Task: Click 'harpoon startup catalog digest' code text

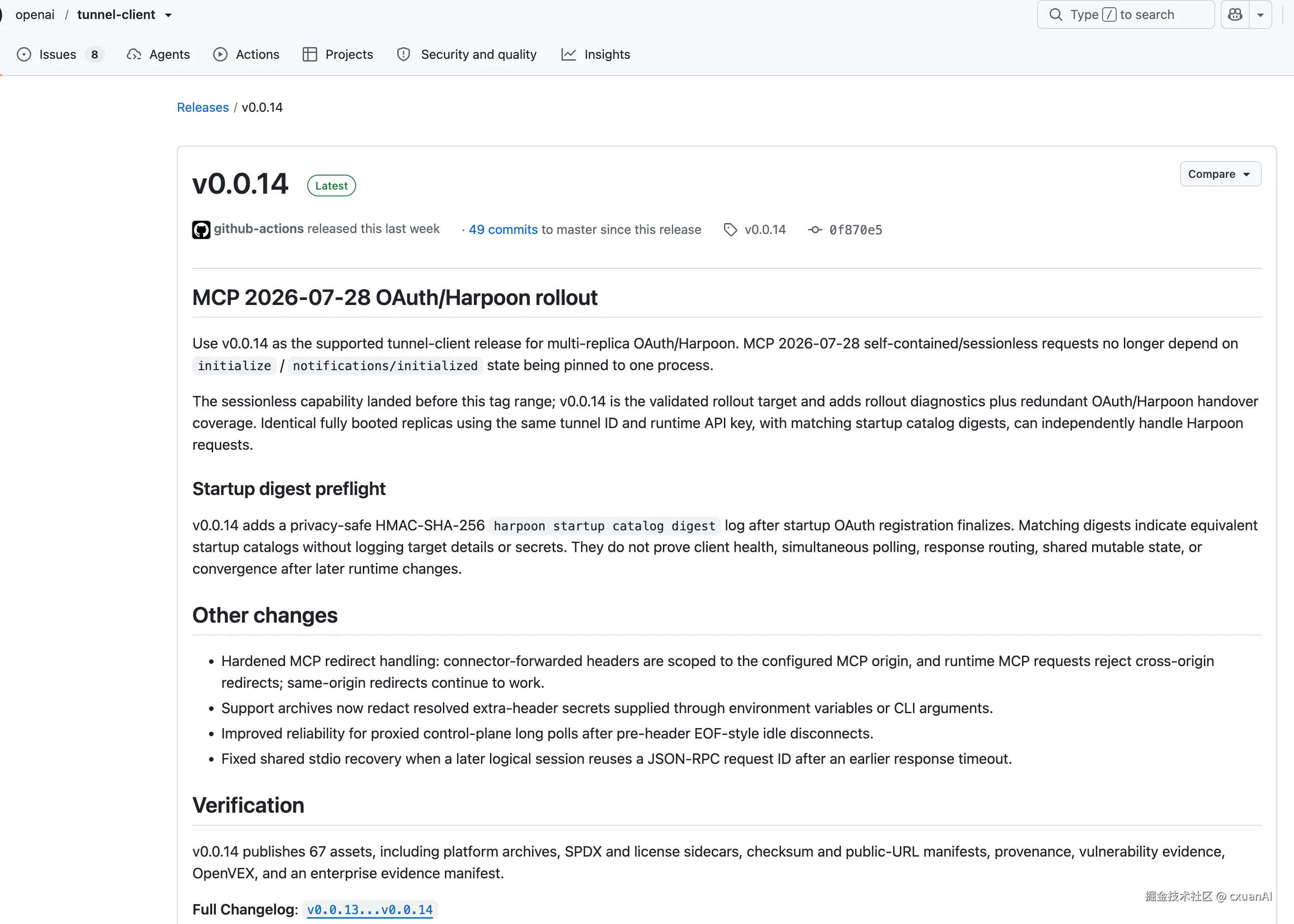Action: [x=604, y=526]
